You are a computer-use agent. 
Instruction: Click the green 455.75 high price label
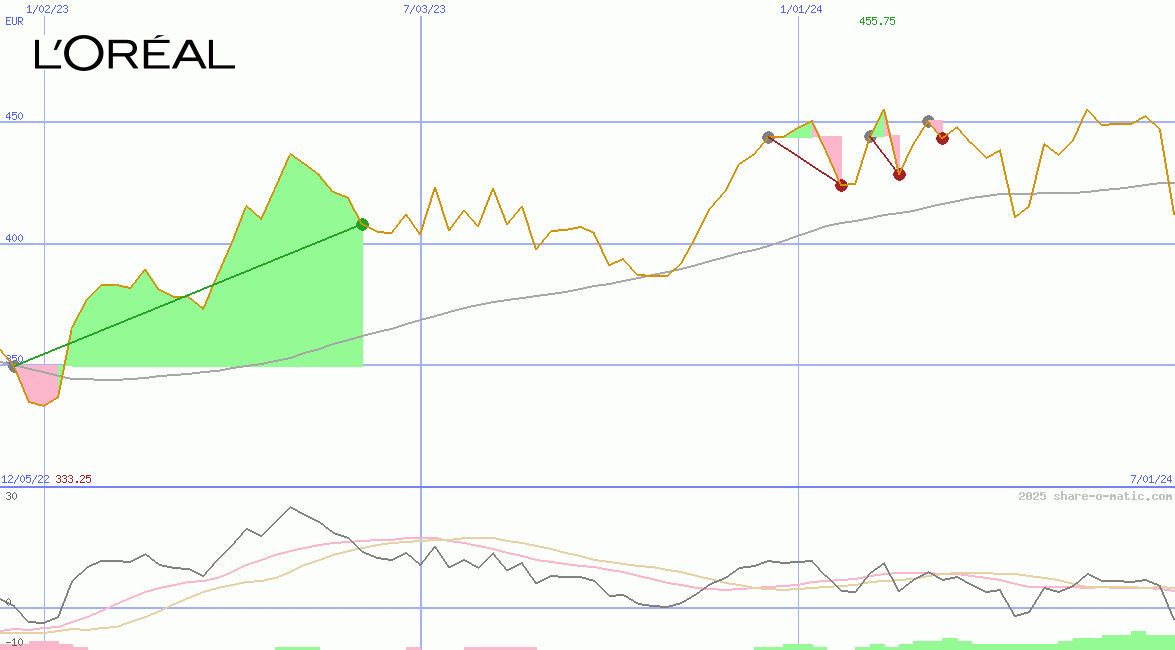point(877,21)
